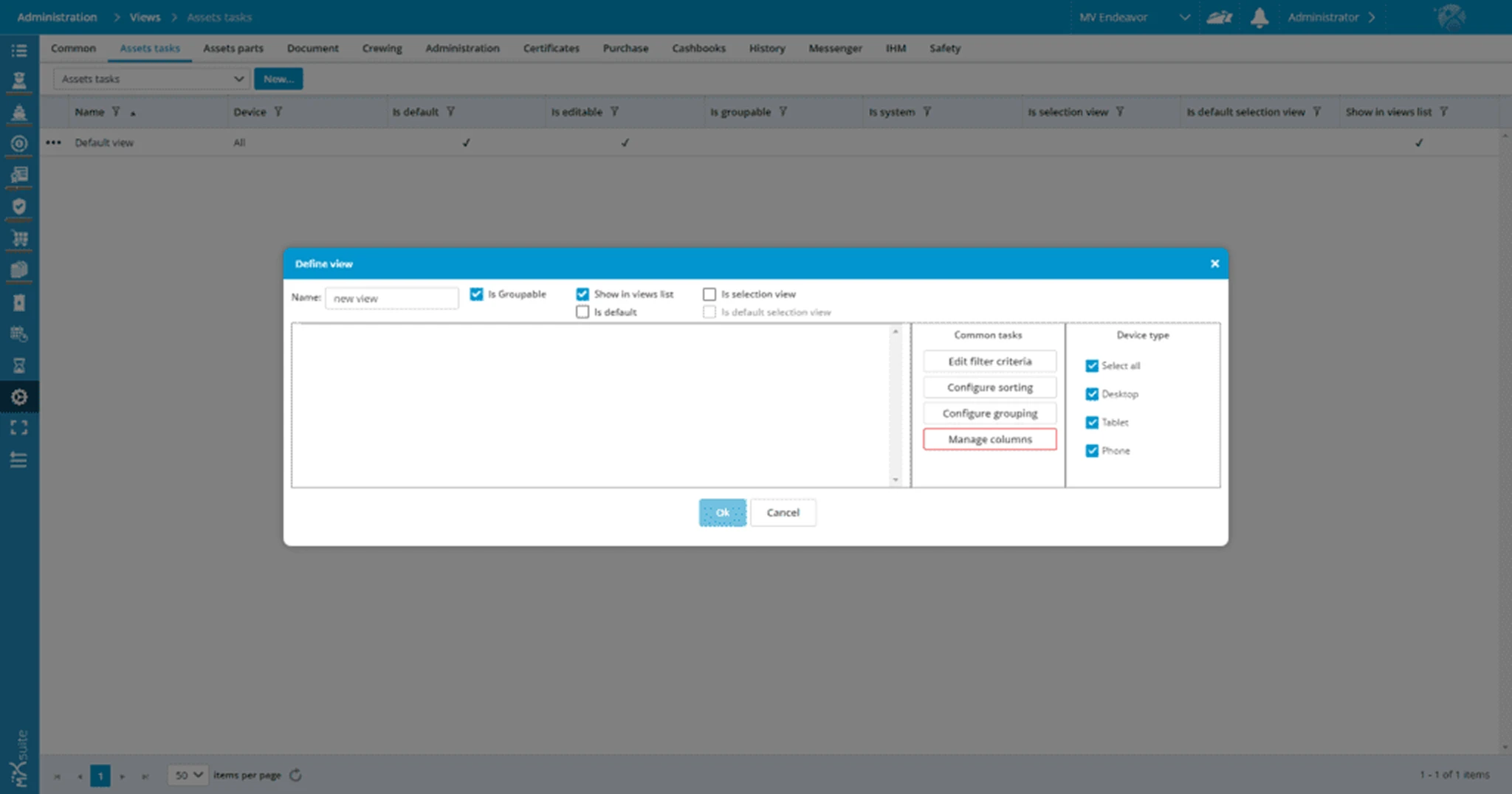The height and width of the screenshot is (794, 1512).
Task: Switch to the Crewing tab
Action: 382,49
